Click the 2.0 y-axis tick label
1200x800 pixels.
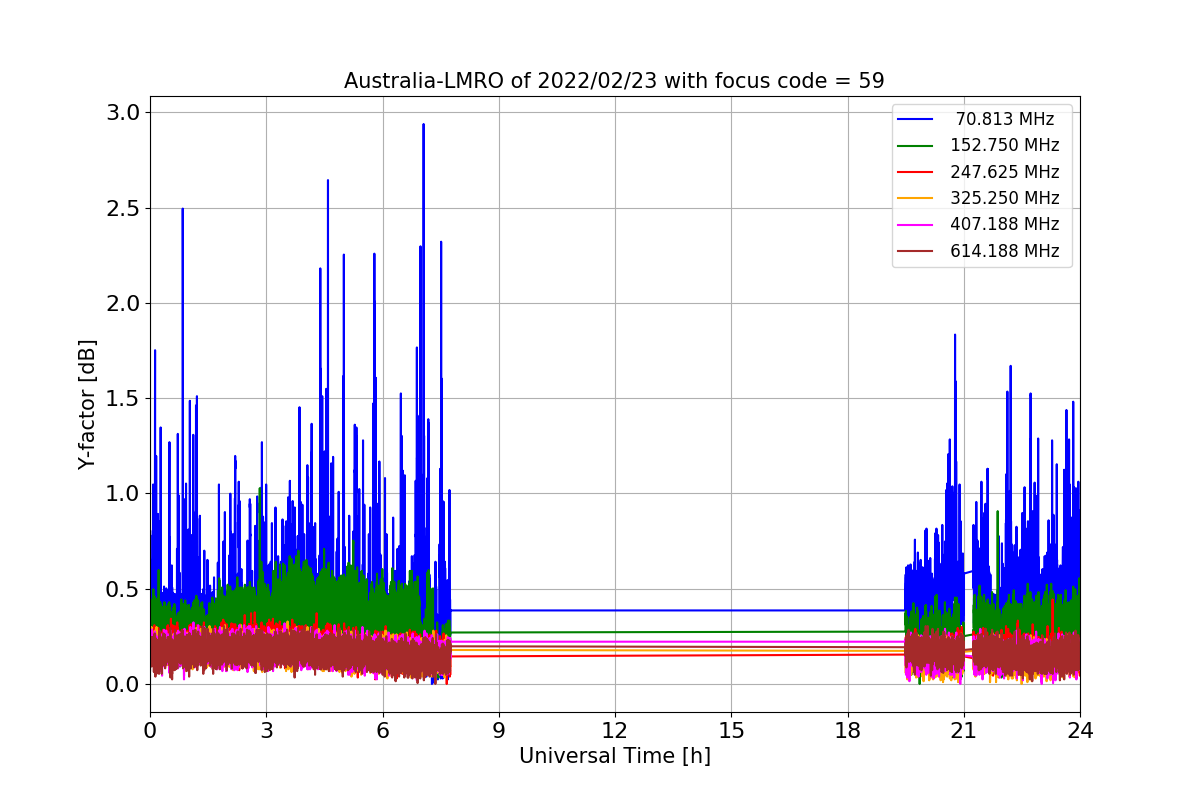click(x=123, y=303)
